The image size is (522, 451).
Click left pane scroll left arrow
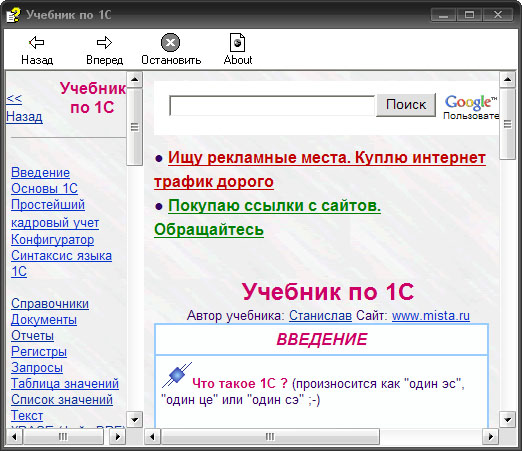(14, 437)
